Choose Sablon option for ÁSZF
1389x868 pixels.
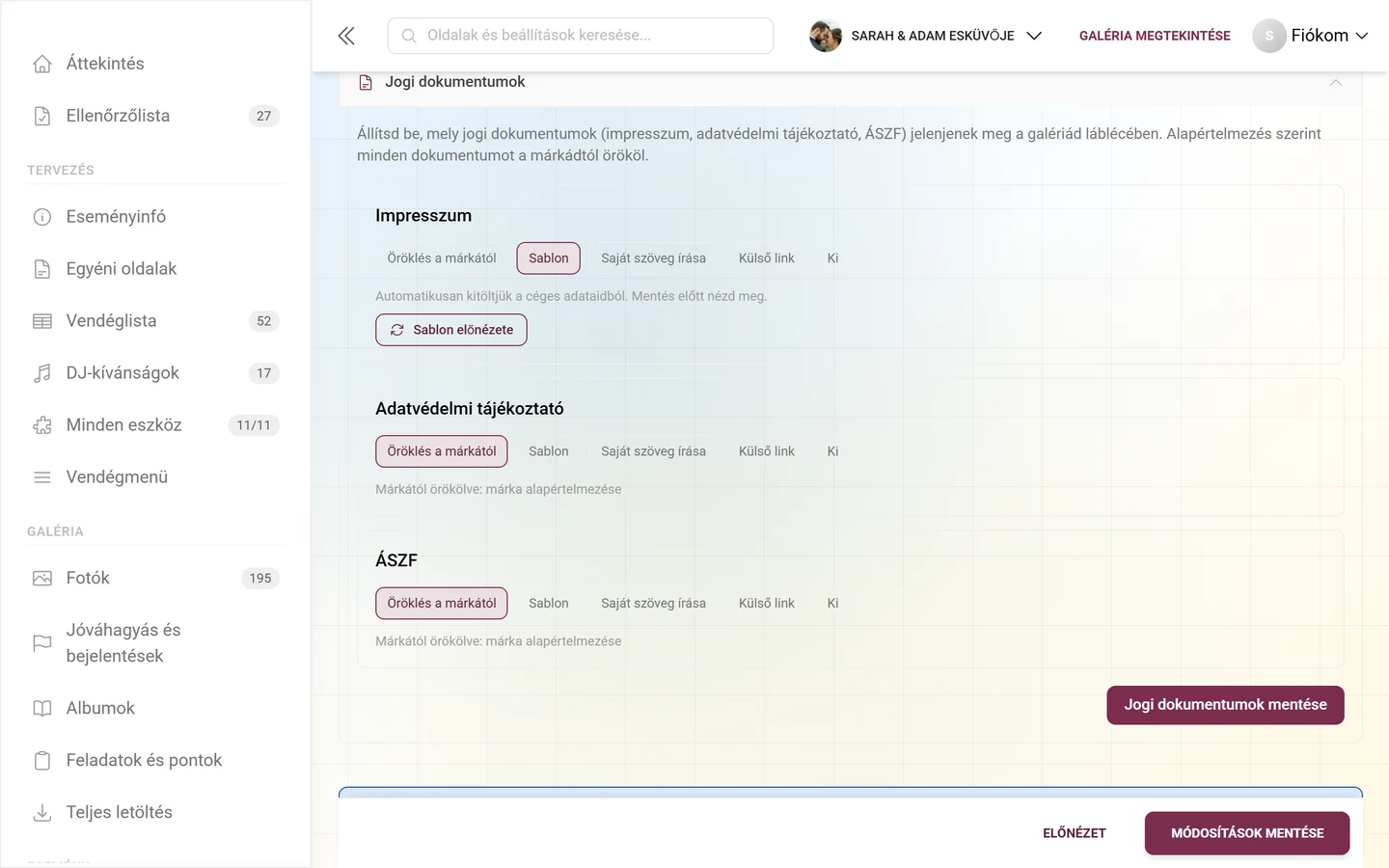coord(549,604)
